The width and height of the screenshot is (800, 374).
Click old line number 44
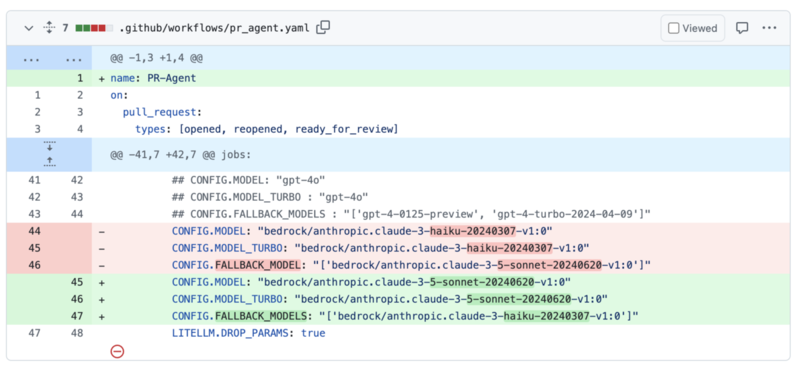tap(34, 231)
